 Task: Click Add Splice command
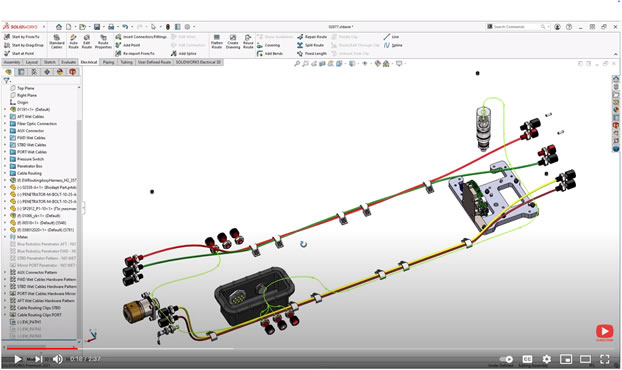184,53
